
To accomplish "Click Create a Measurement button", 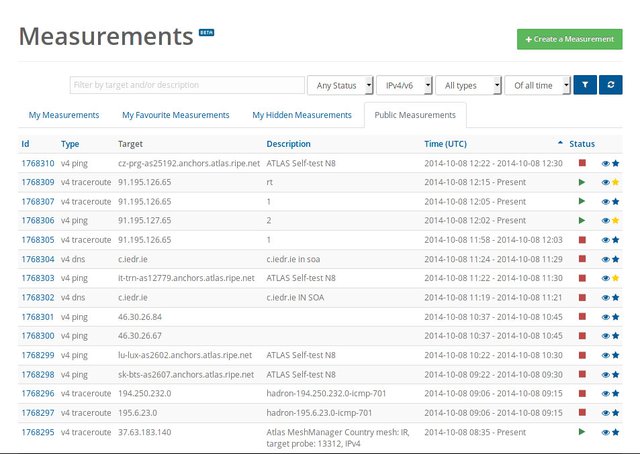I will click(x=570, y=39).
